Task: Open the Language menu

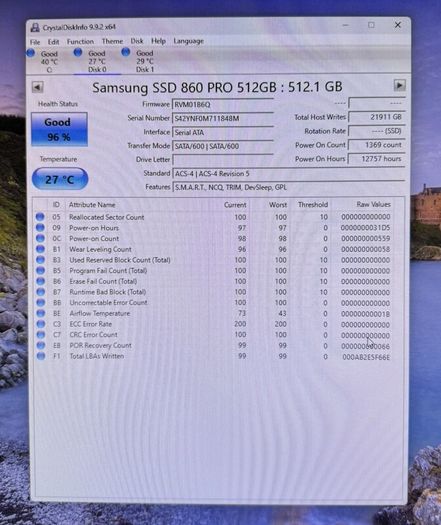Action: [x=189, y=41]
